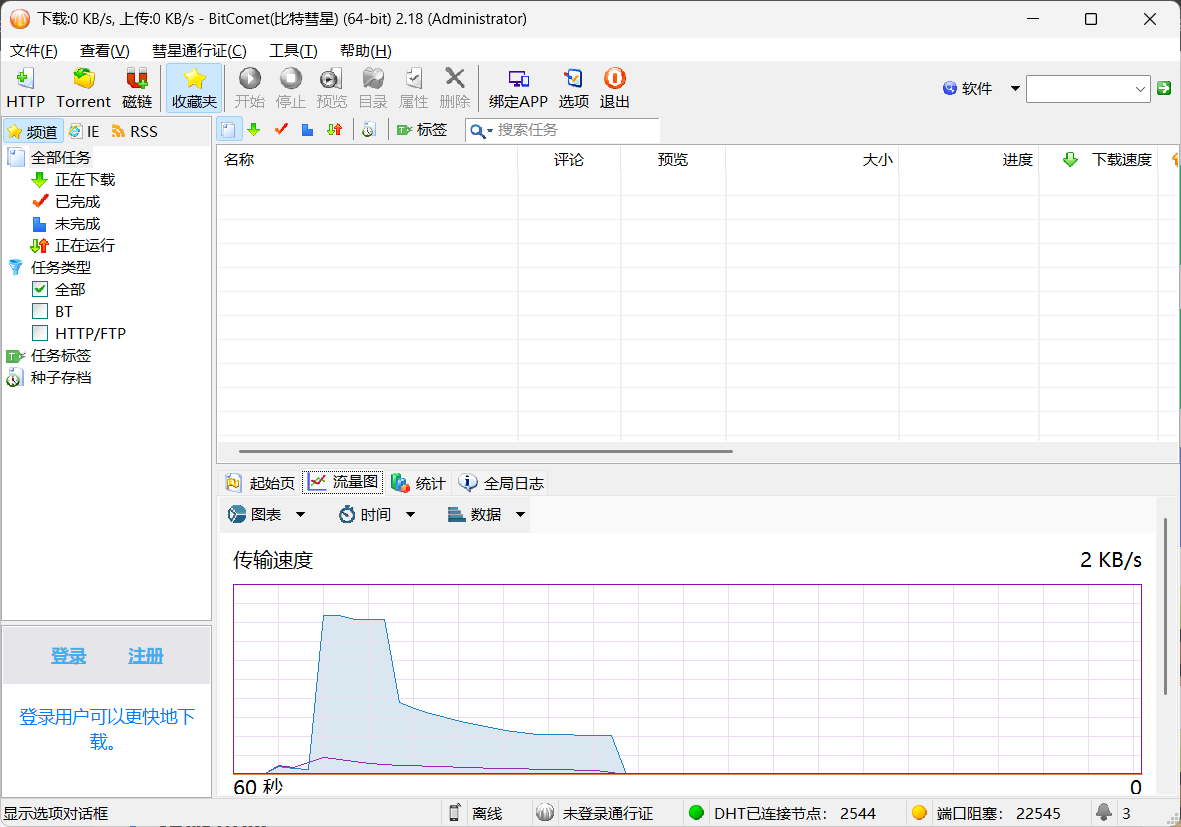Click inside the 搜索任务 search field

[560, 129]
